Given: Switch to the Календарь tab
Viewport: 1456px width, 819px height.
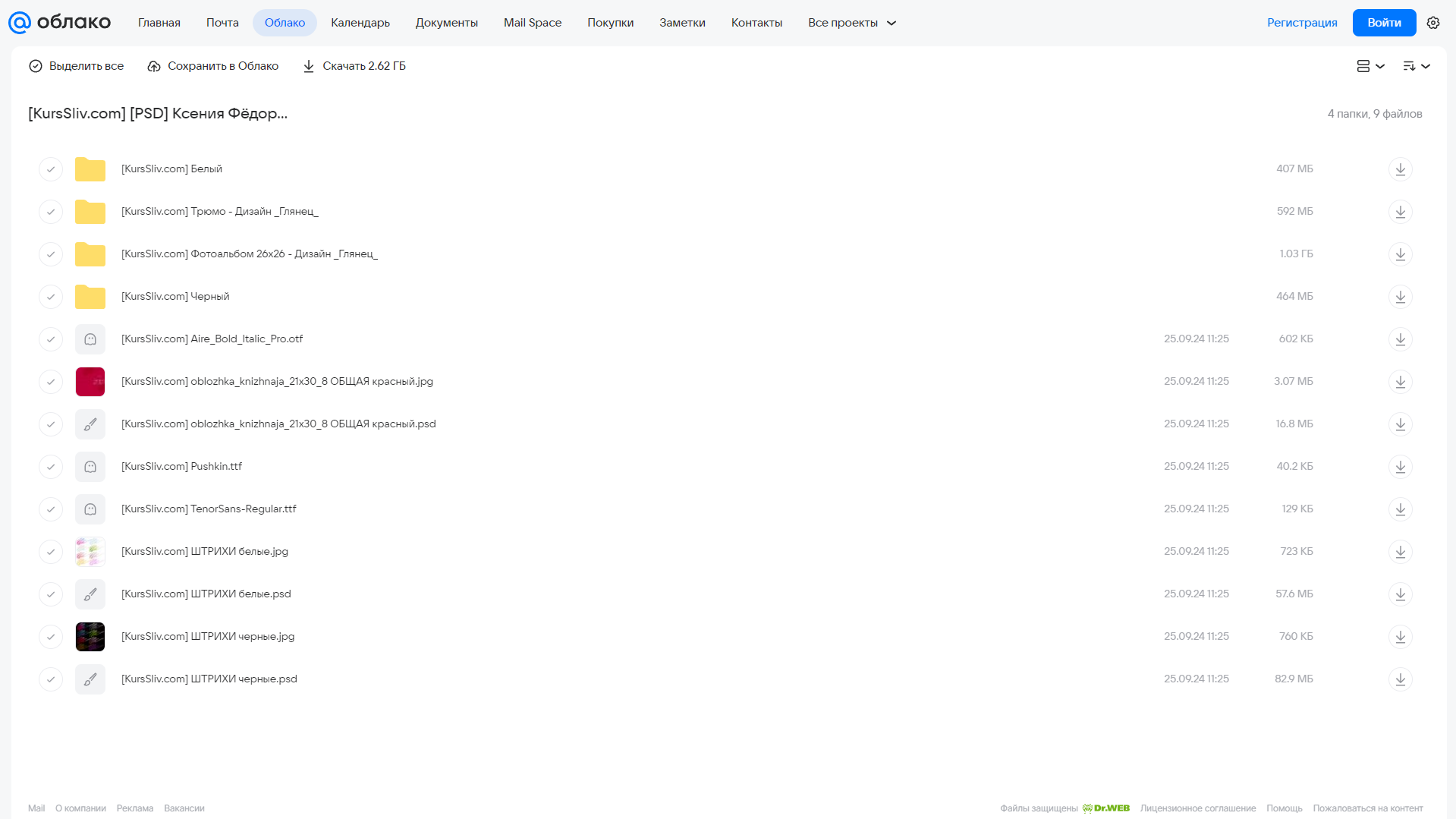Looking at the screenshot, I should 360,23.
